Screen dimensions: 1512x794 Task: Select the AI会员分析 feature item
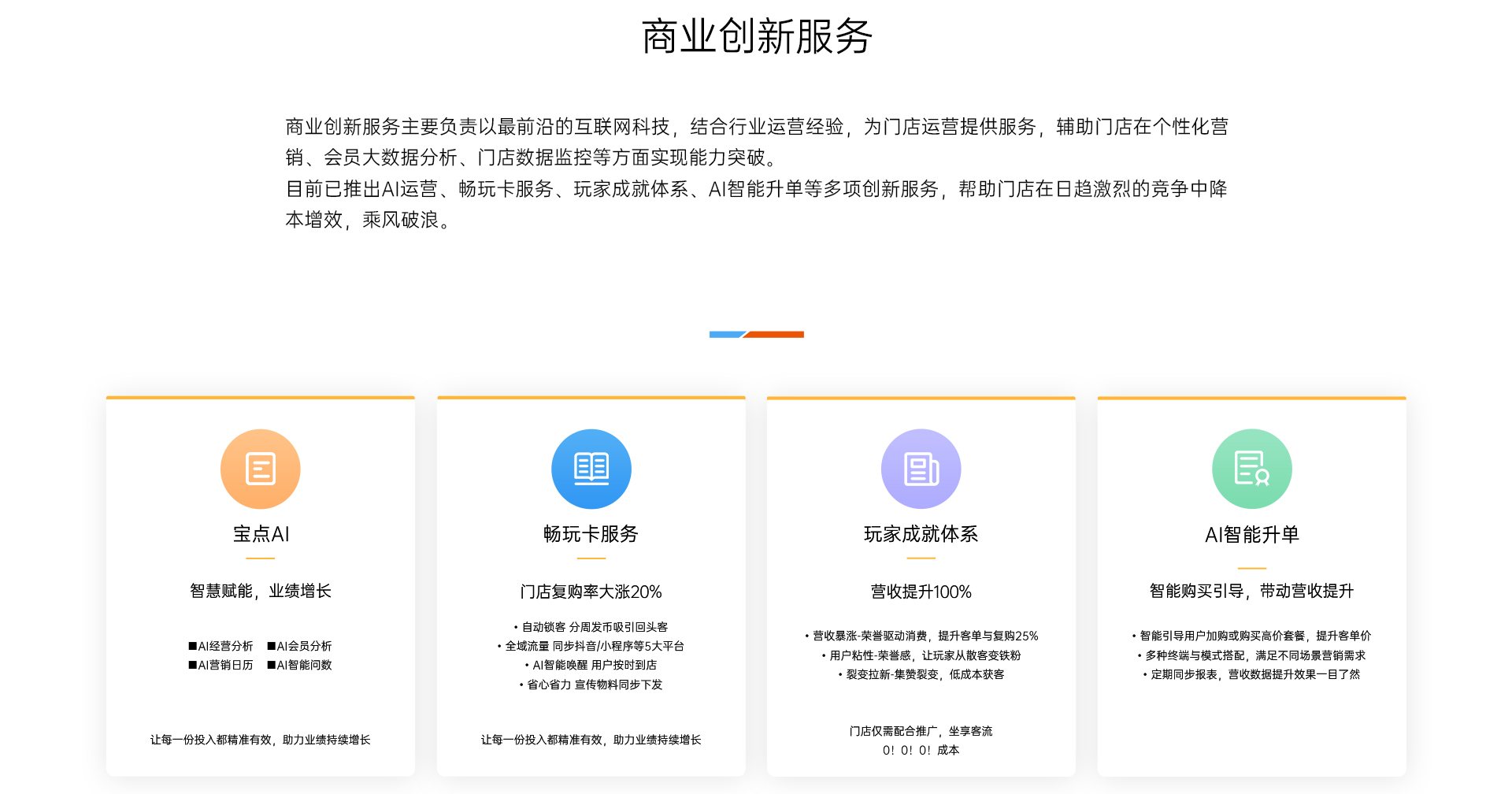[x=299, y=646]
